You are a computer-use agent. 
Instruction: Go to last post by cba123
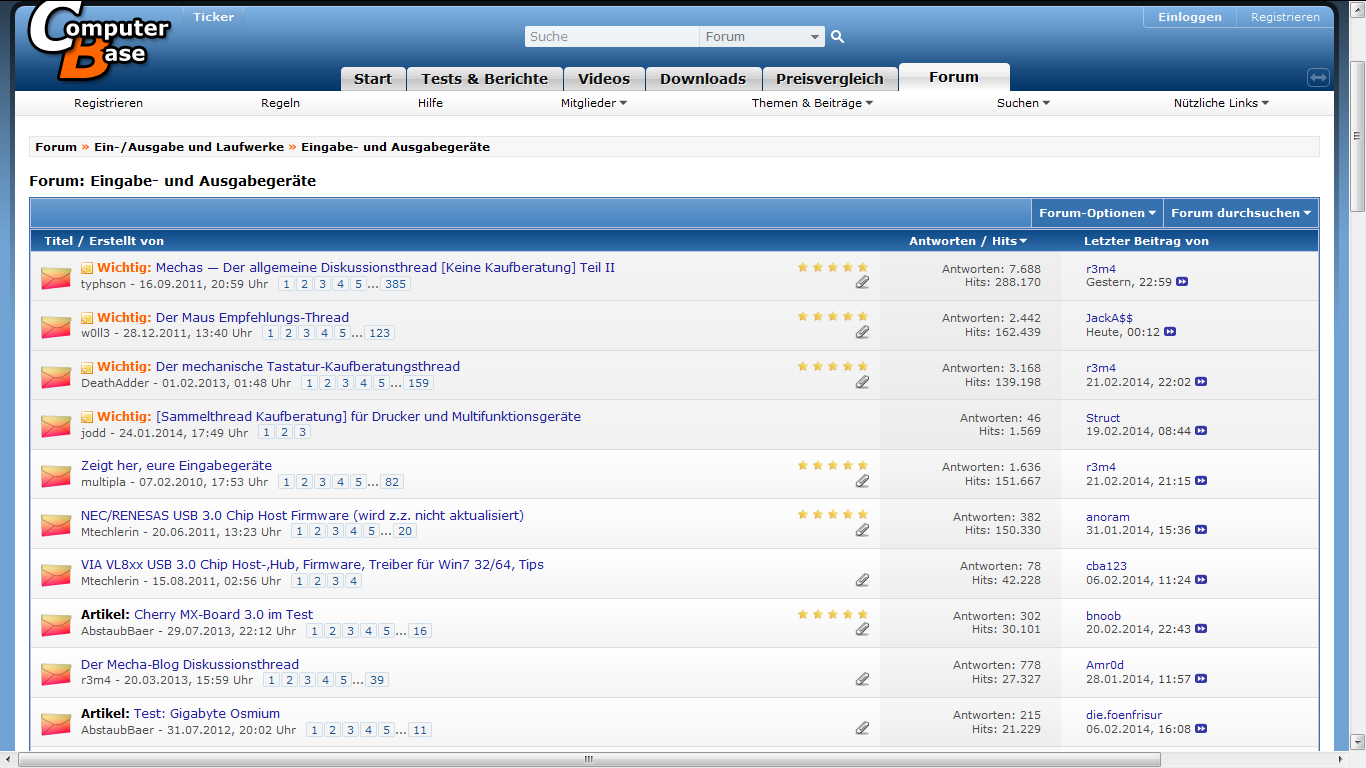point(1201,580)
